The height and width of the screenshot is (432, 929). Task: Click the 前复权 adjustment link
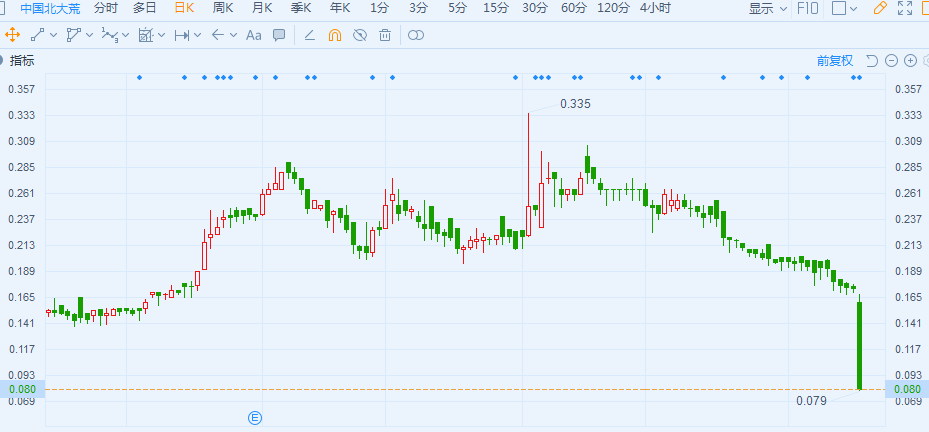click(834, 60)
